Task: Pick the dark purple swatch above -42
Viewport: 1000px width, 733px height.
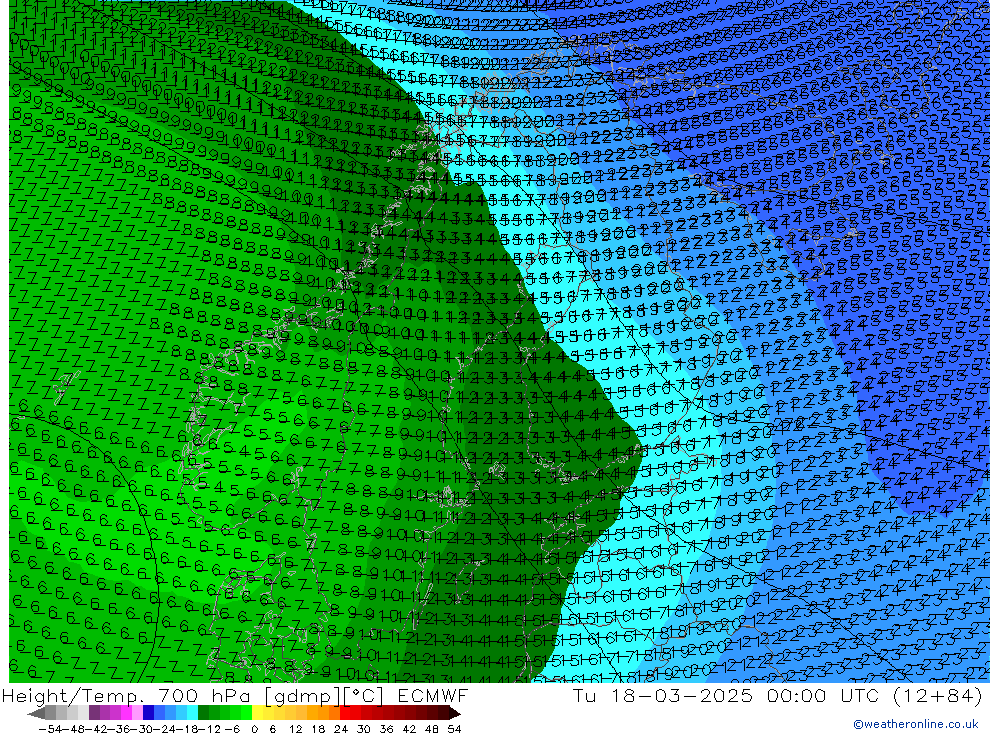Action: [x=94, y=713]
